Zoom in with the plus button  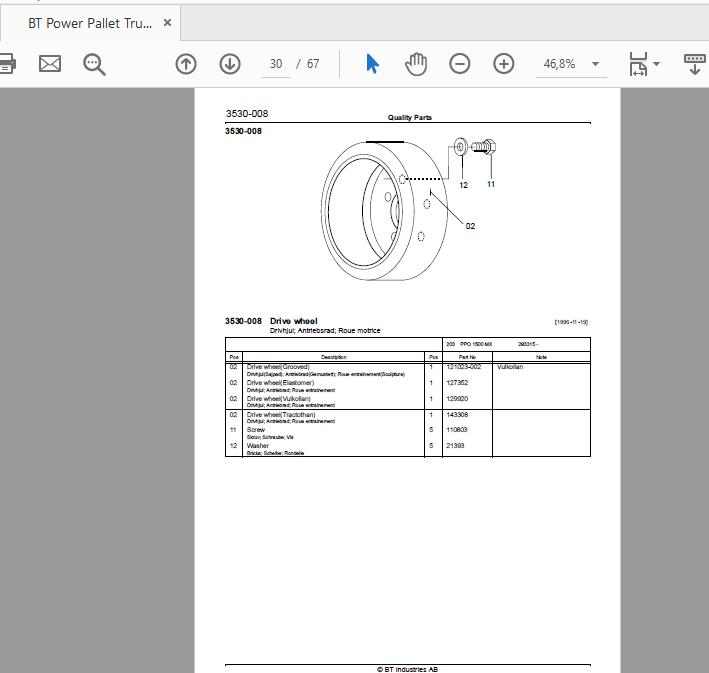[503, 64]
